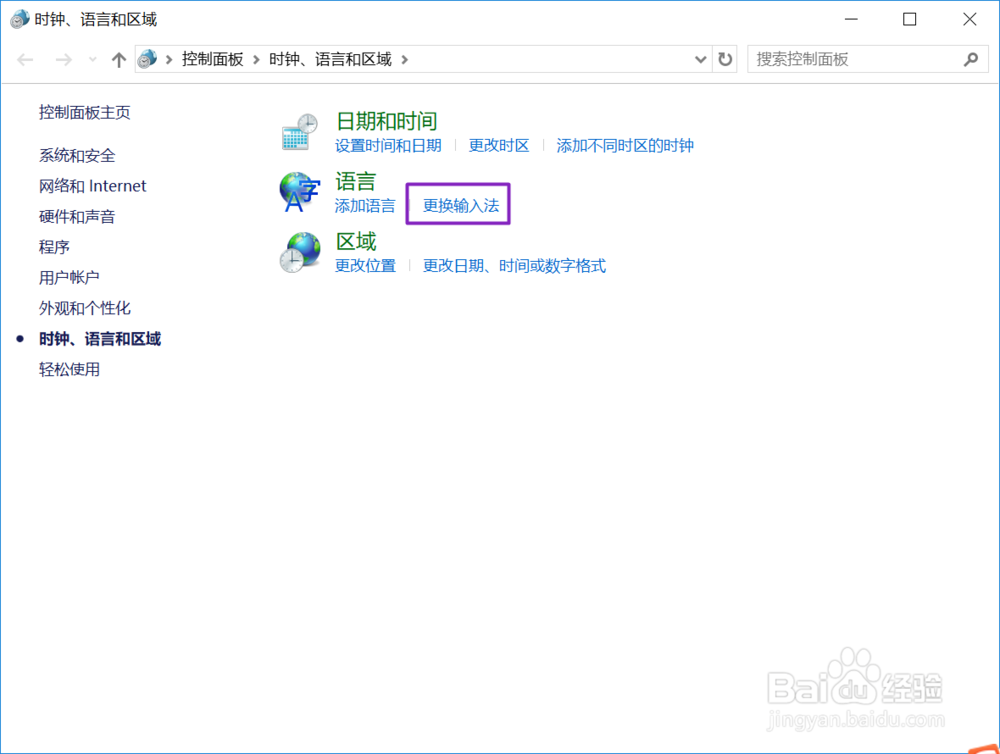Screen dimensions: 1000x754
Task: Click the Date and Time clock icon
Action: (298, 130)
